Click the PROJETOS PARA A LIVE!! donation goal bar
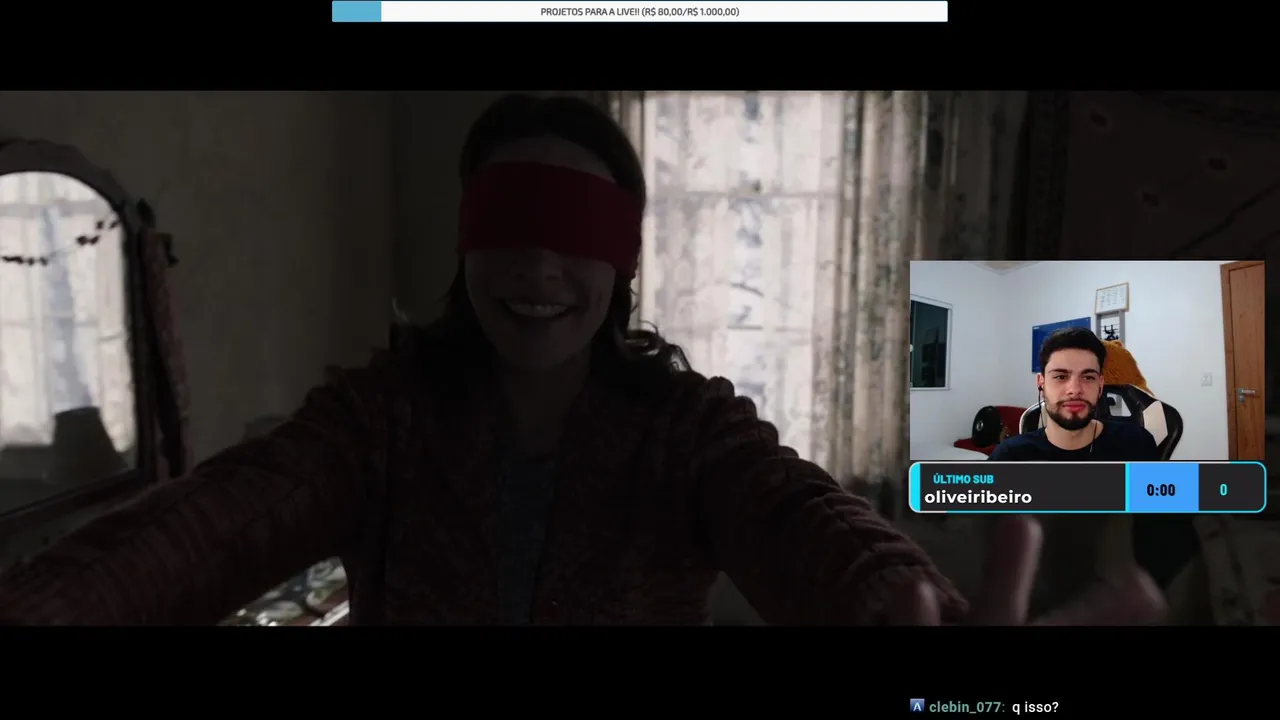 point(640,11)
